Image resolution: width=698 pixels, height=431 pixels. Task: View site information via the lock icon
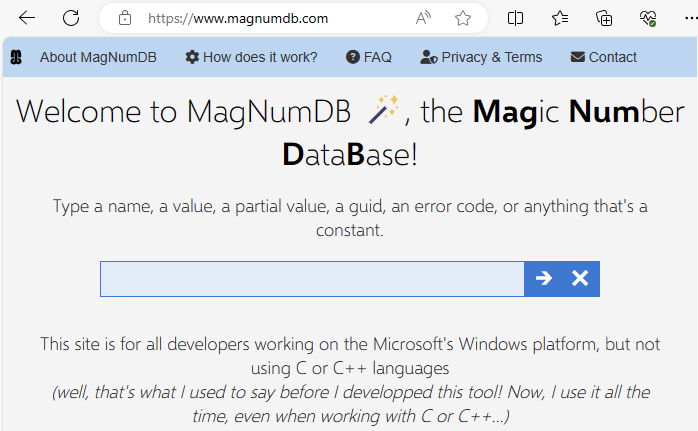(125, 18)
